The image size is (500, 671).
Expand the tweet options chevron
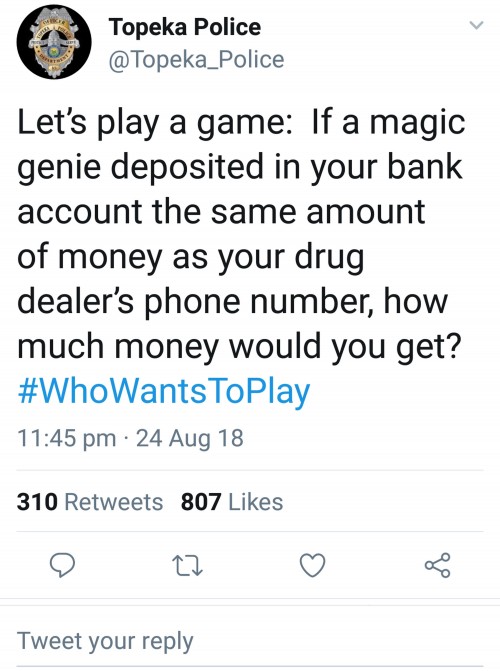[x=476, y=25]
